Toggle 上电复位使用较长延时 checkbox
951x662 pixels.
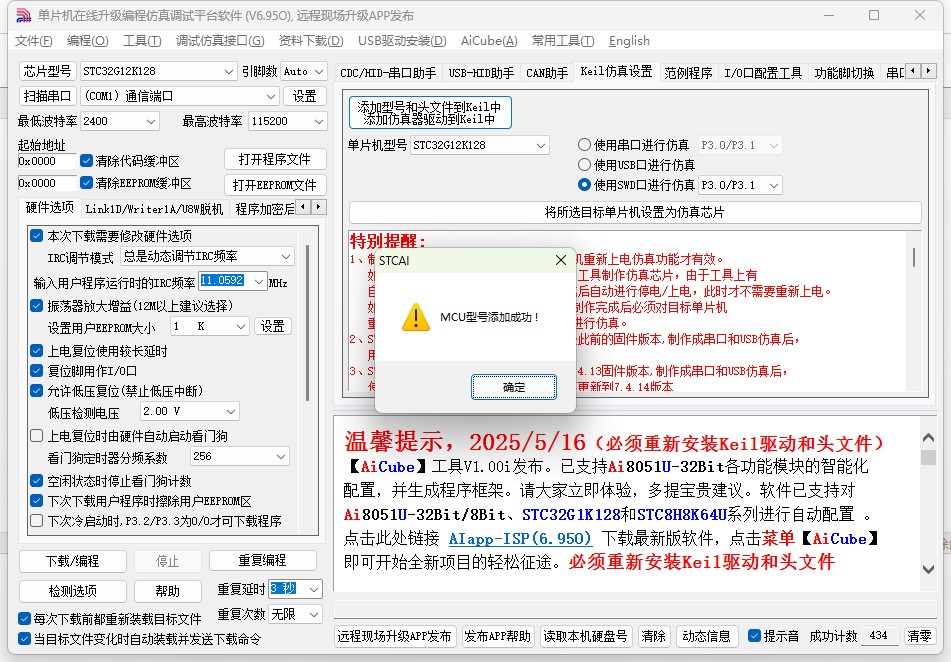[x=37, y=351]
